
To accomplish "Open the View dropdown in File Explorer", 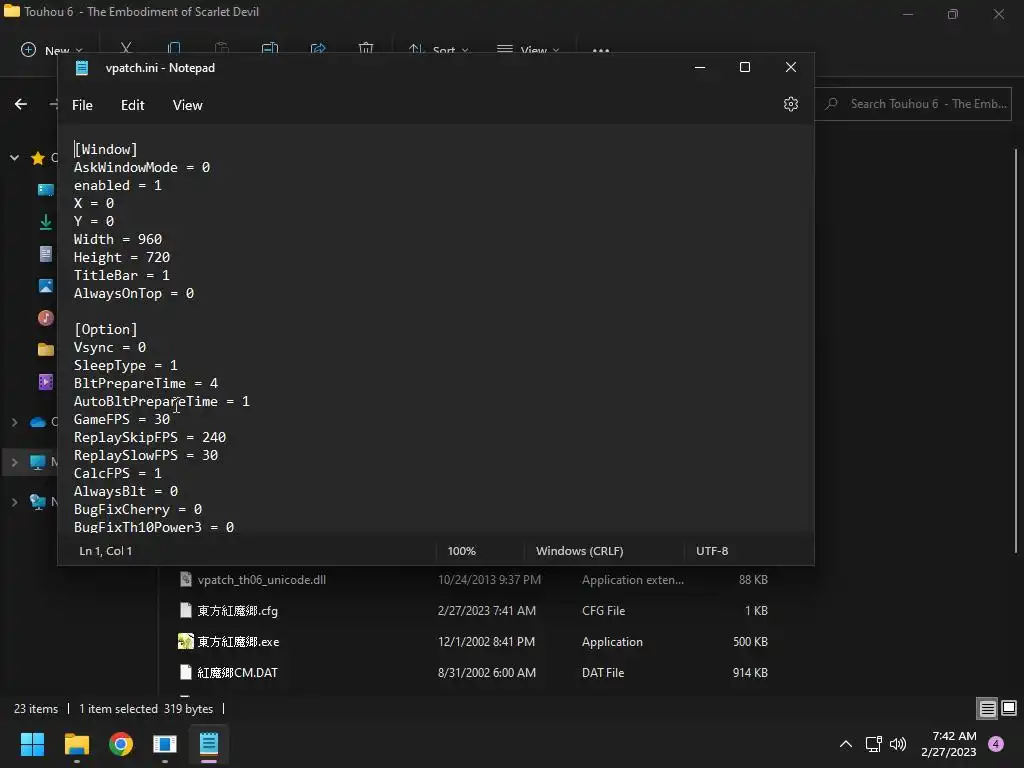I will coord(528,50).
